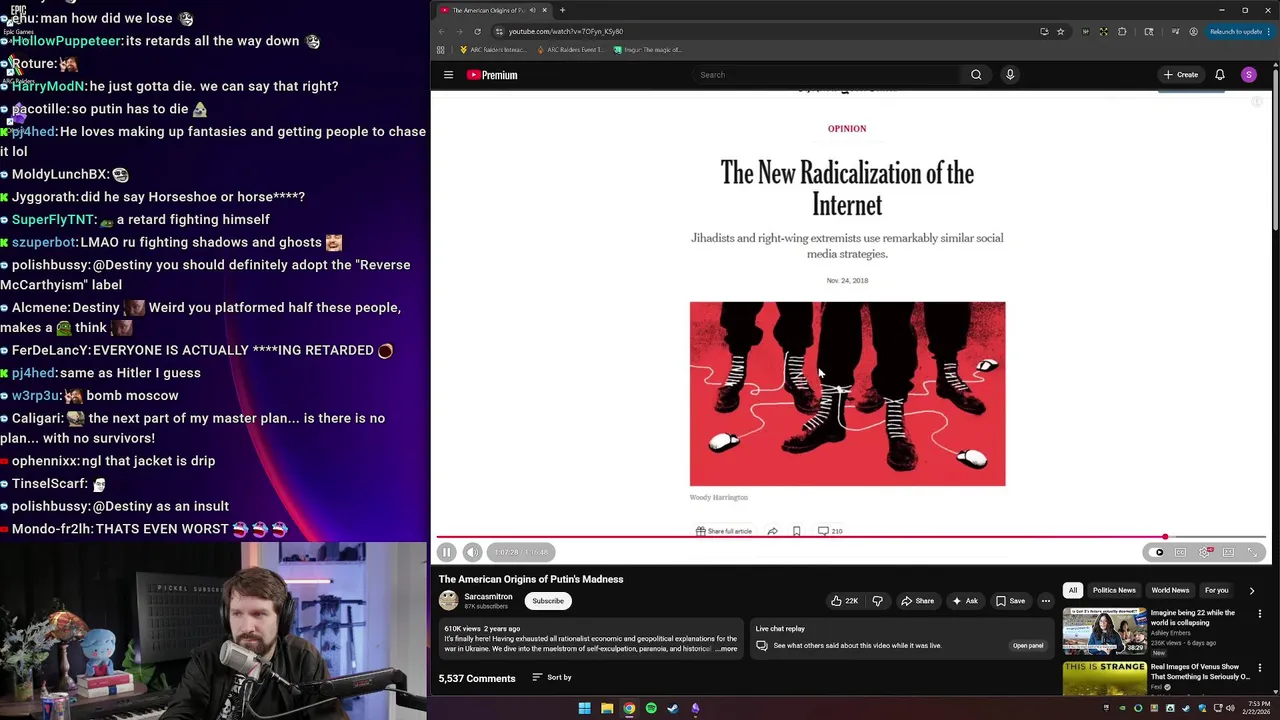The image size is (1280, 720).
Task: Mute the tab via the speaker icon
Action: tap(532, 10)
